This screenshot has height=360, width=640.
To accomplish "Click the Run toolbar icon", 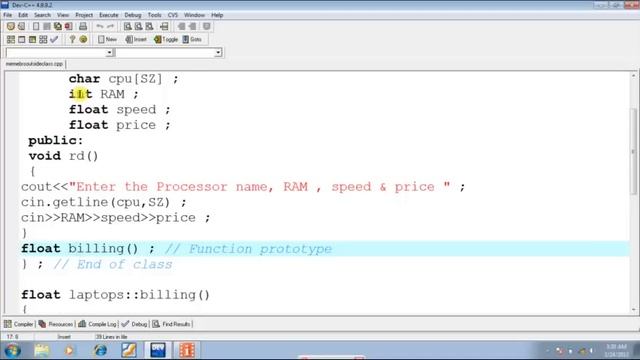I will point(22,39).
